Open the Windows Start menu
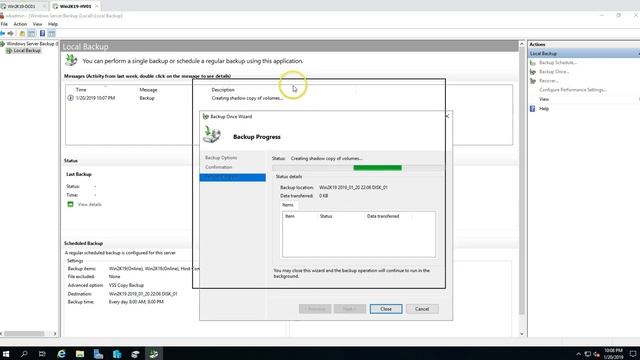 click(6, 354)
